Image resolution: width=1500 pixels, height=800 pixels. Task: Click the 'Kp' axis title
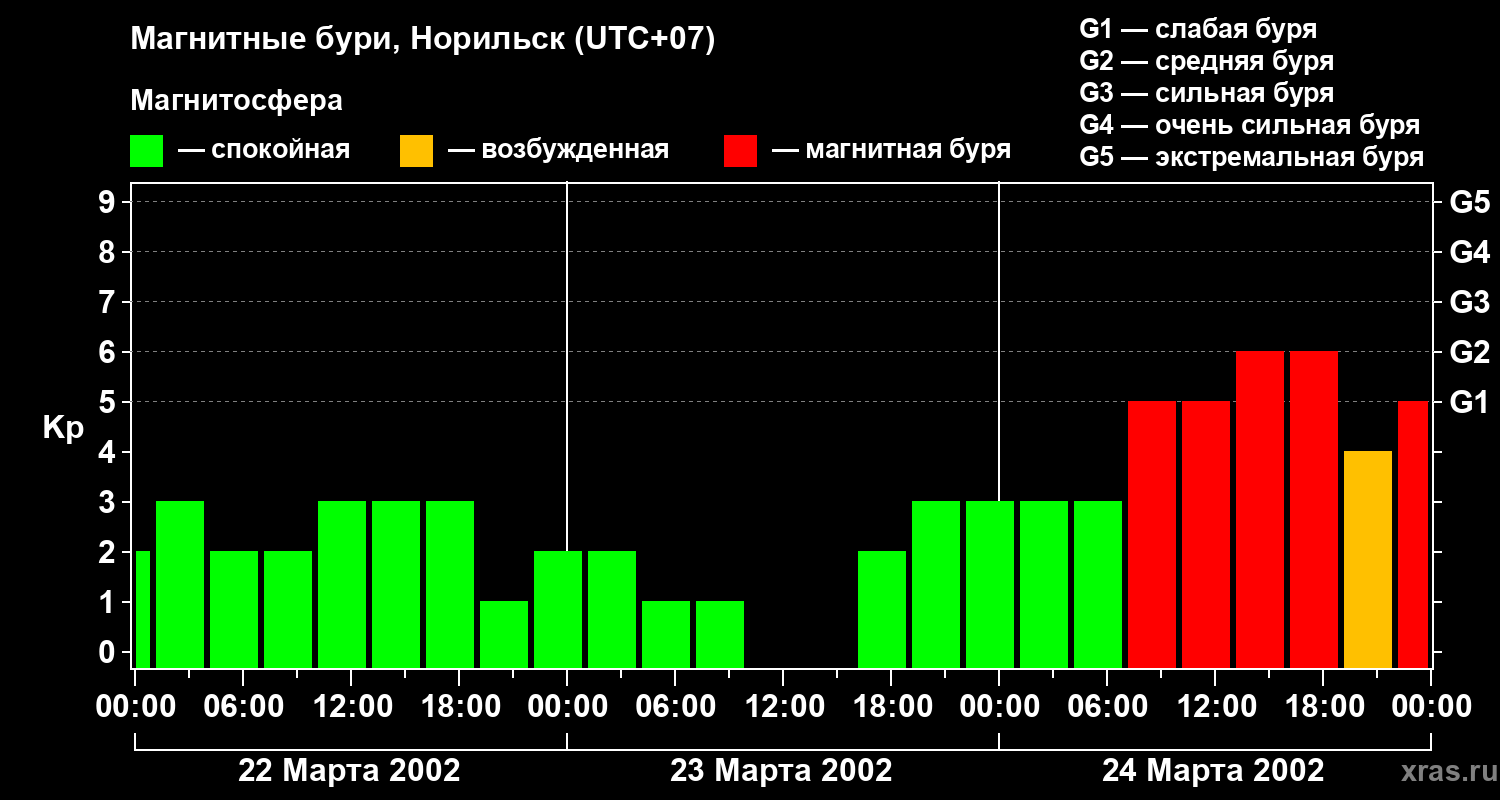click(64, 428)
